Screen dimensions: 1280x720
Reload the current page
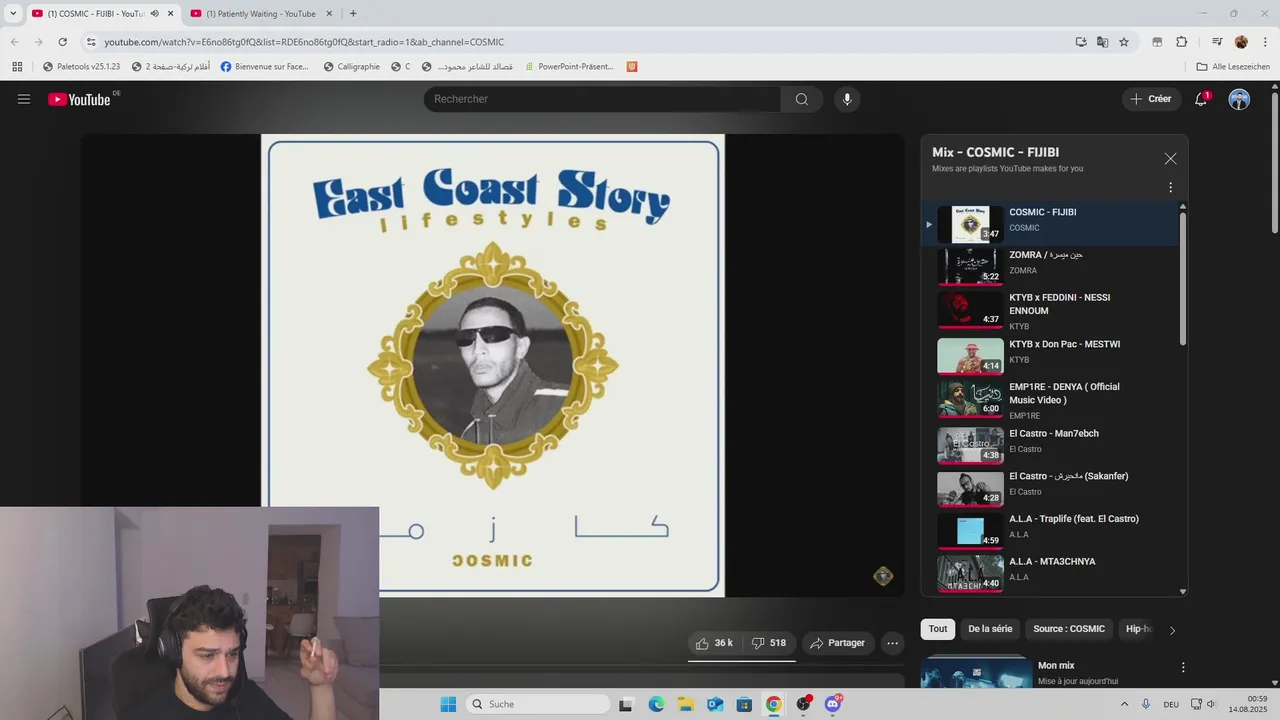tap(62, 42)
